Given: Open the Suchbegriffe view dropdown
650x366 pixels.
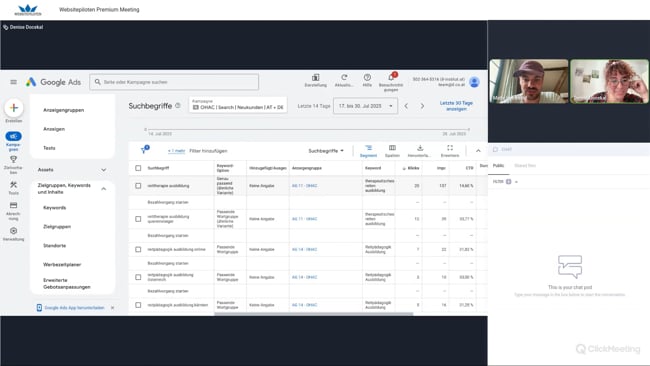Looking at the screenshot, I should [x=326, y=151].
